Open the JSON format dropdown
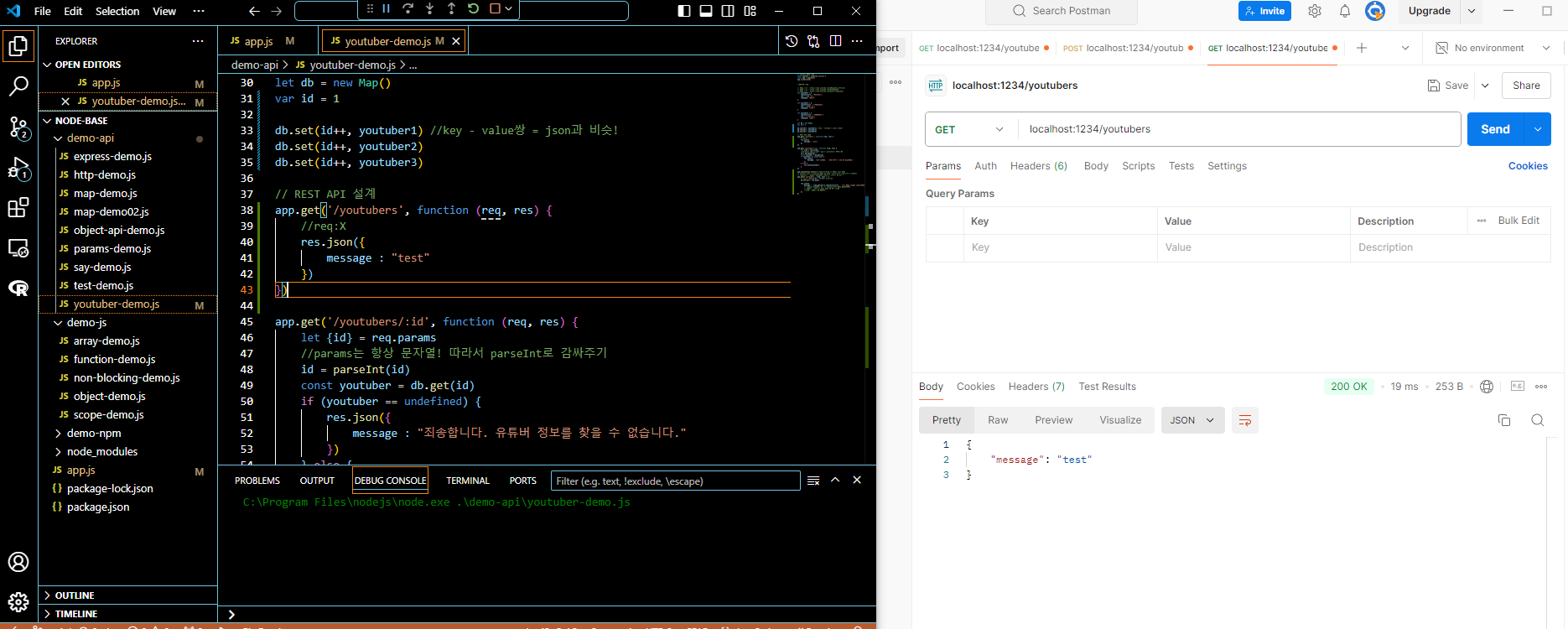This screenshot has width=1568, height=629. [x=1192, y=420]
